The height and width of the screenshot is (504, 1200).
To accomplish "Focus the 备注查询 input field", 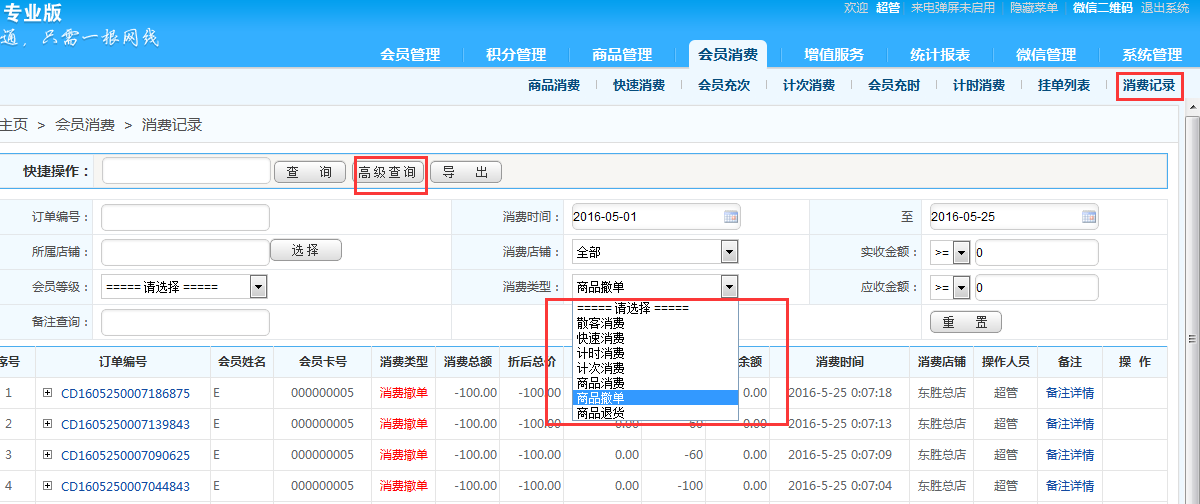I will tap(186, 322).
